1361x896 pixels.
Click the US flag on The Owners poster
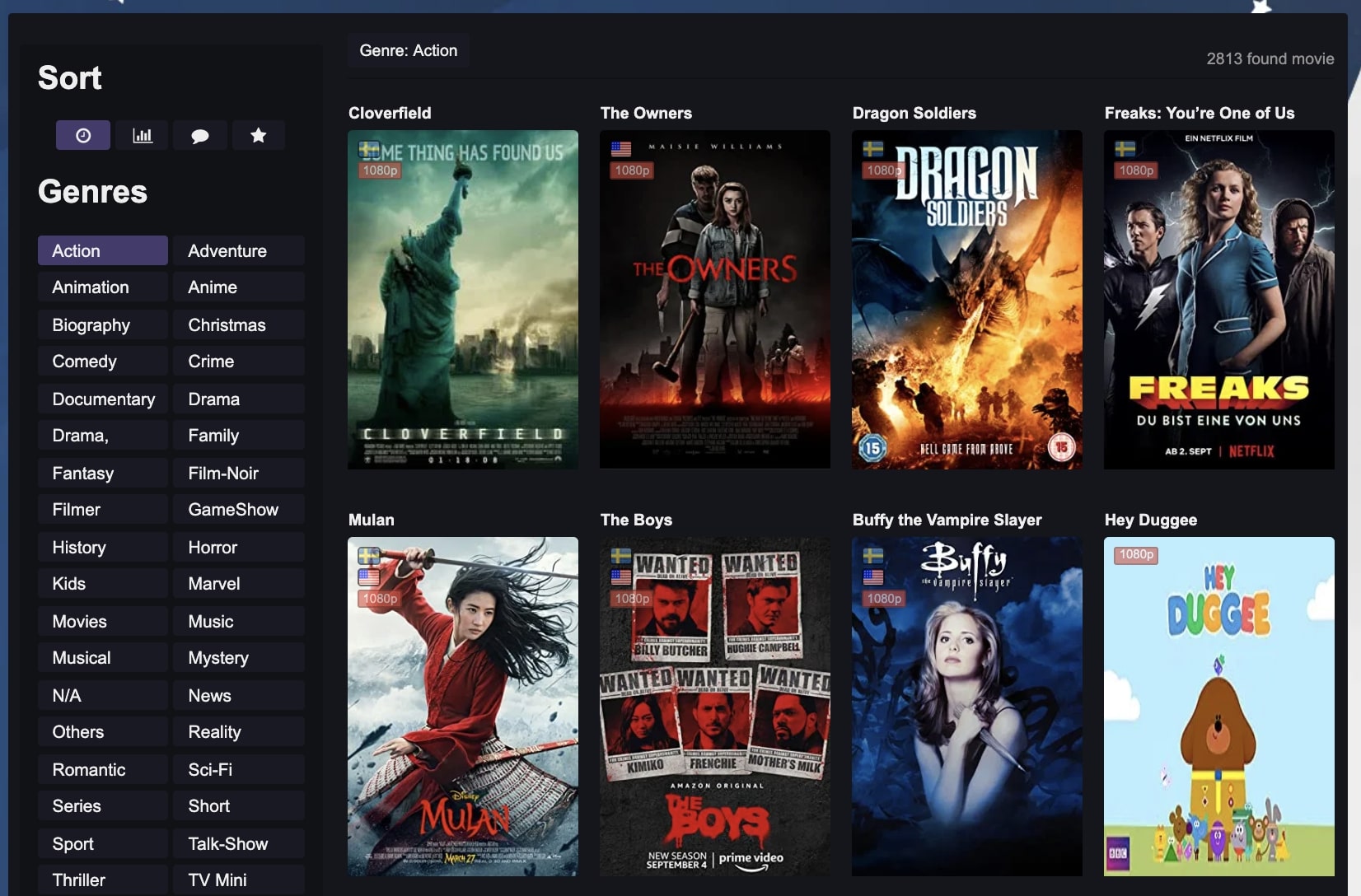coord(621,149)
